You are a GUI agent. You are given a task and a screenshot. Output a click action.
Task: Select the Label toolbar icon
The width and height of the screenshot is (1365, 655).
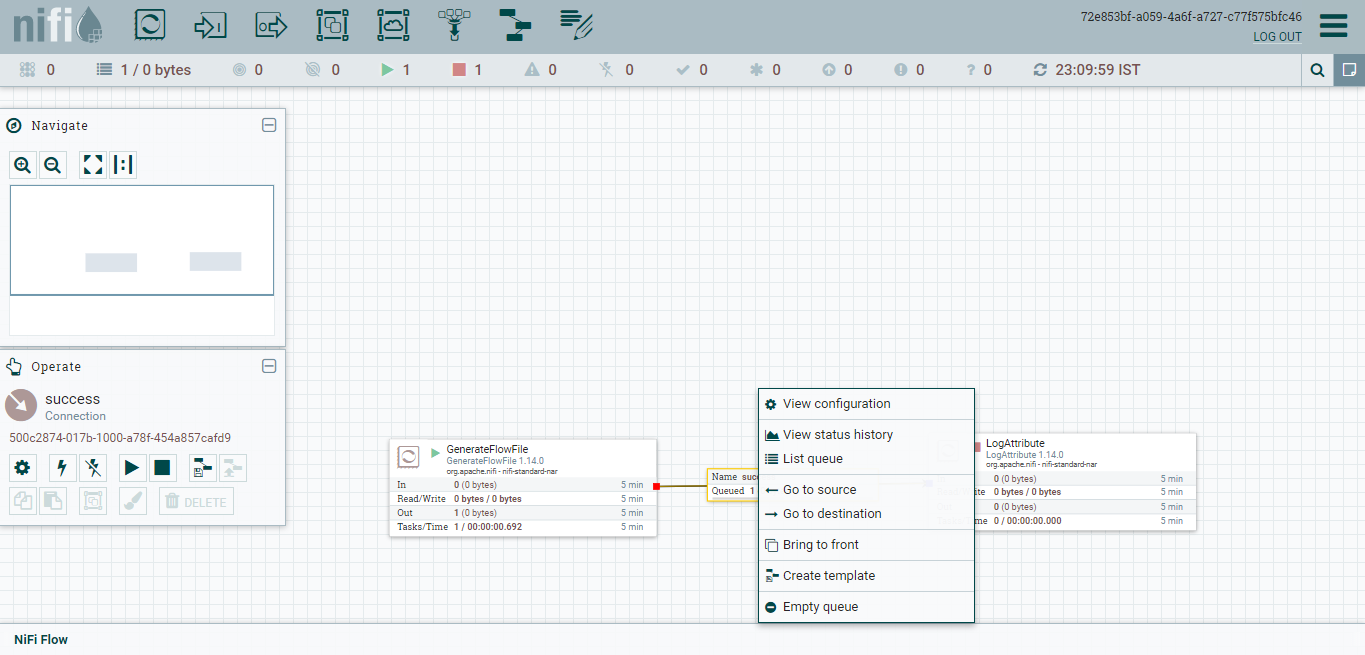576,25
